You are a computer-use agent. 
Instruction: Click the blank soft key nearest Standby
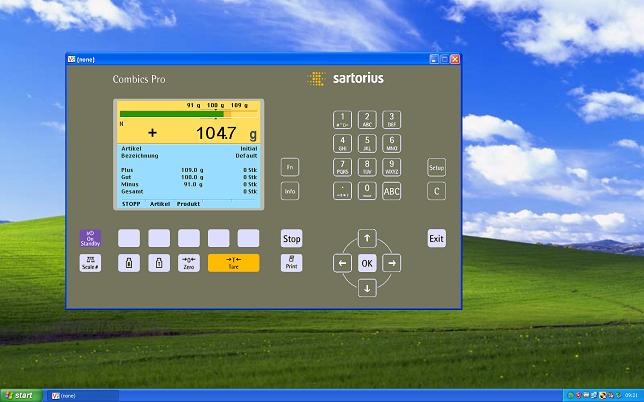[x=129, y=238]
